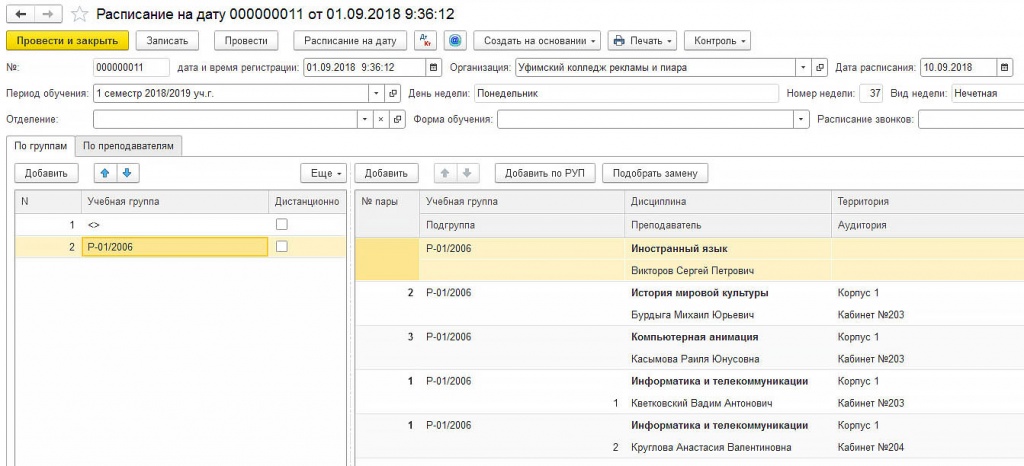Click the Добавить по РУП button
Image resolution: width=1024 pixels, height=466 pixels.
pyautogui.click(x=545, y=173)
